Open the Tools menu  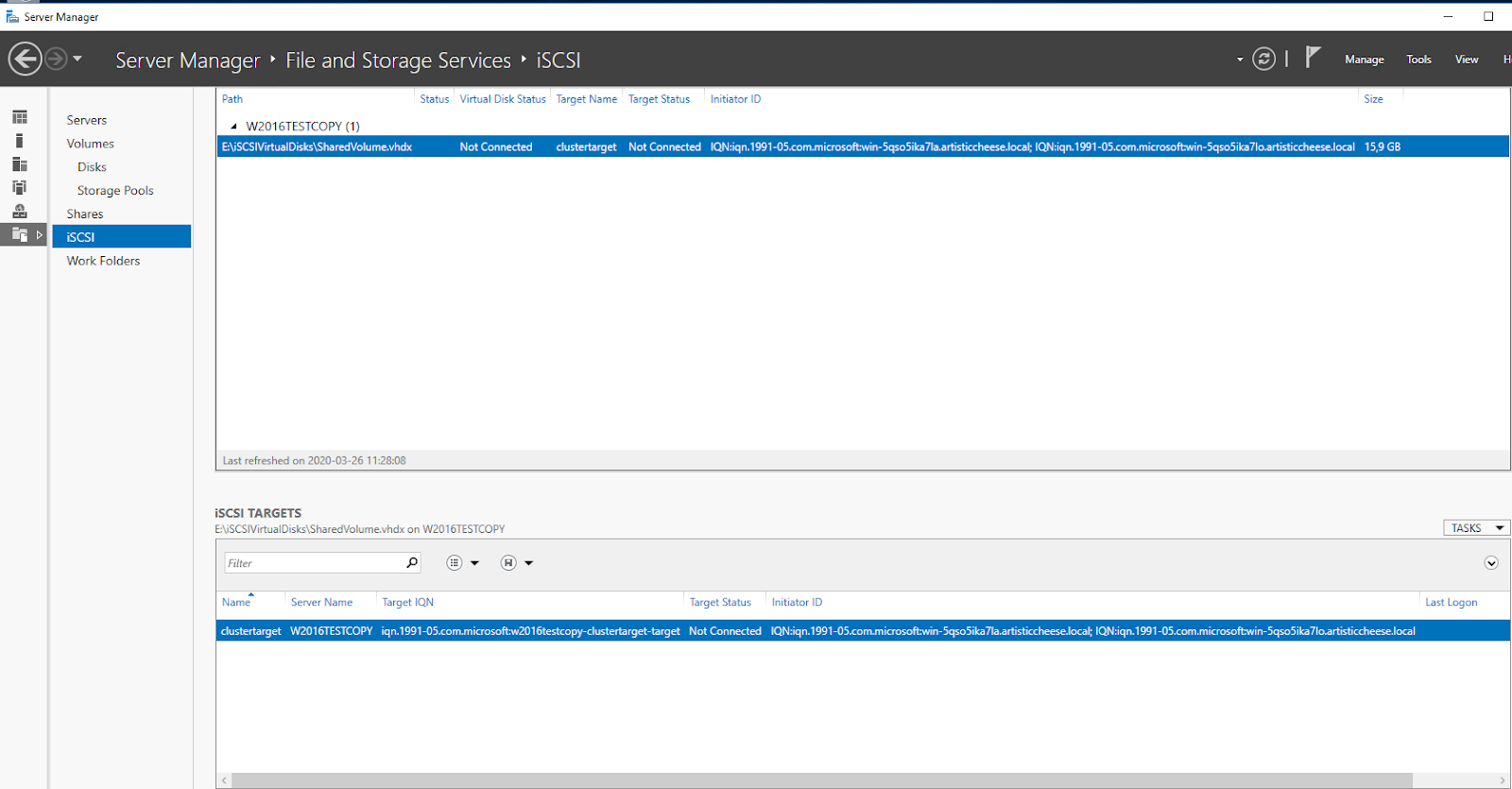click(1418, 60)
